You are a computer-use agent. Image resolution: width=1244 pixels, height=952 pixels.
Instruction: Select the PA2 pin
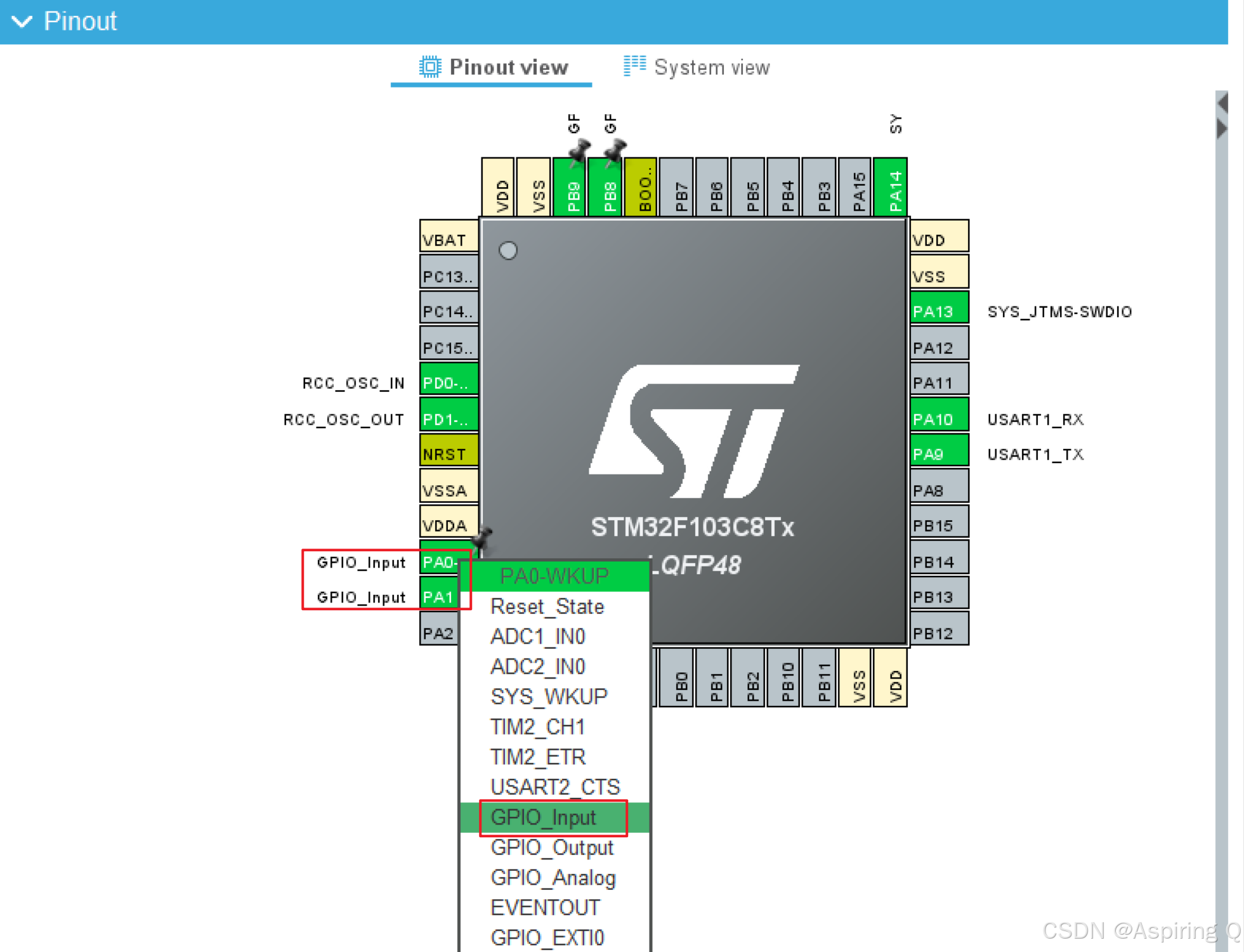tap(439, 629)
